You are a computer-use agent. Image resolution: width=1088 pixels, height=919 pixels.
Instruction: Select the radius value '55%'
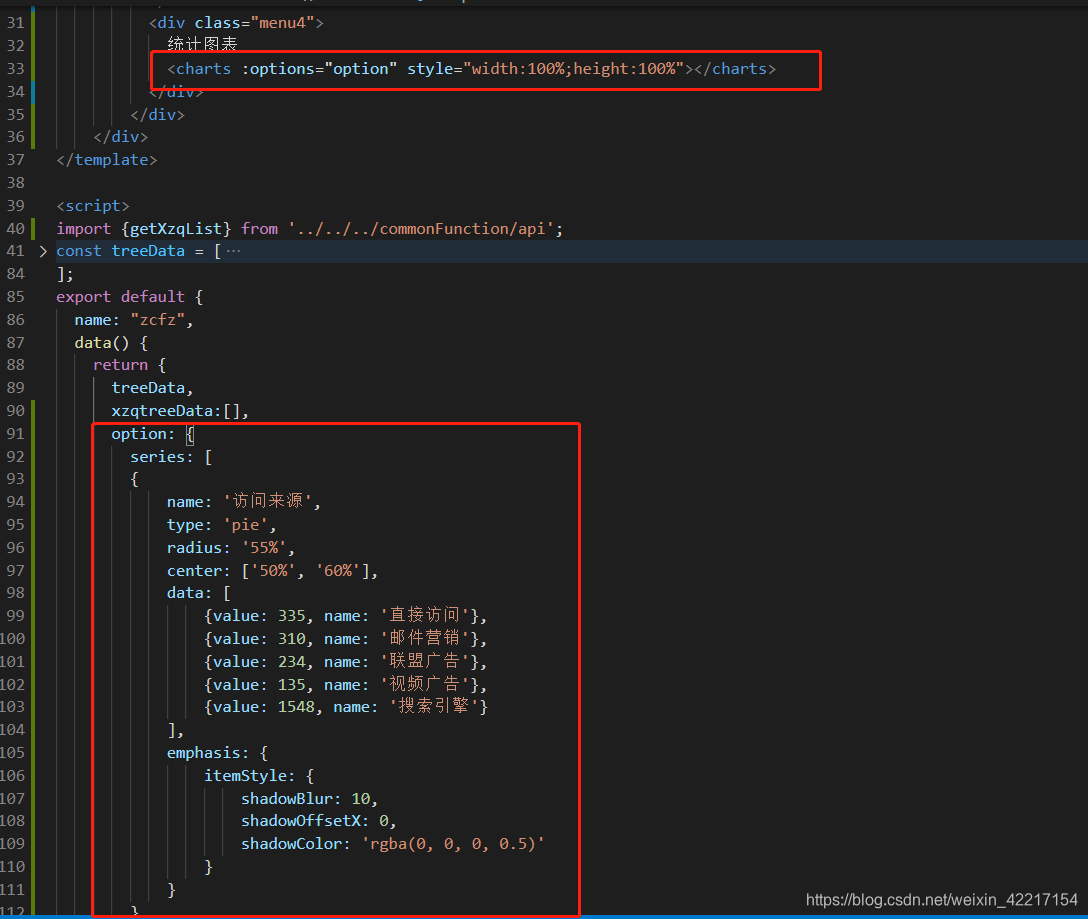(x=263, y=547)
